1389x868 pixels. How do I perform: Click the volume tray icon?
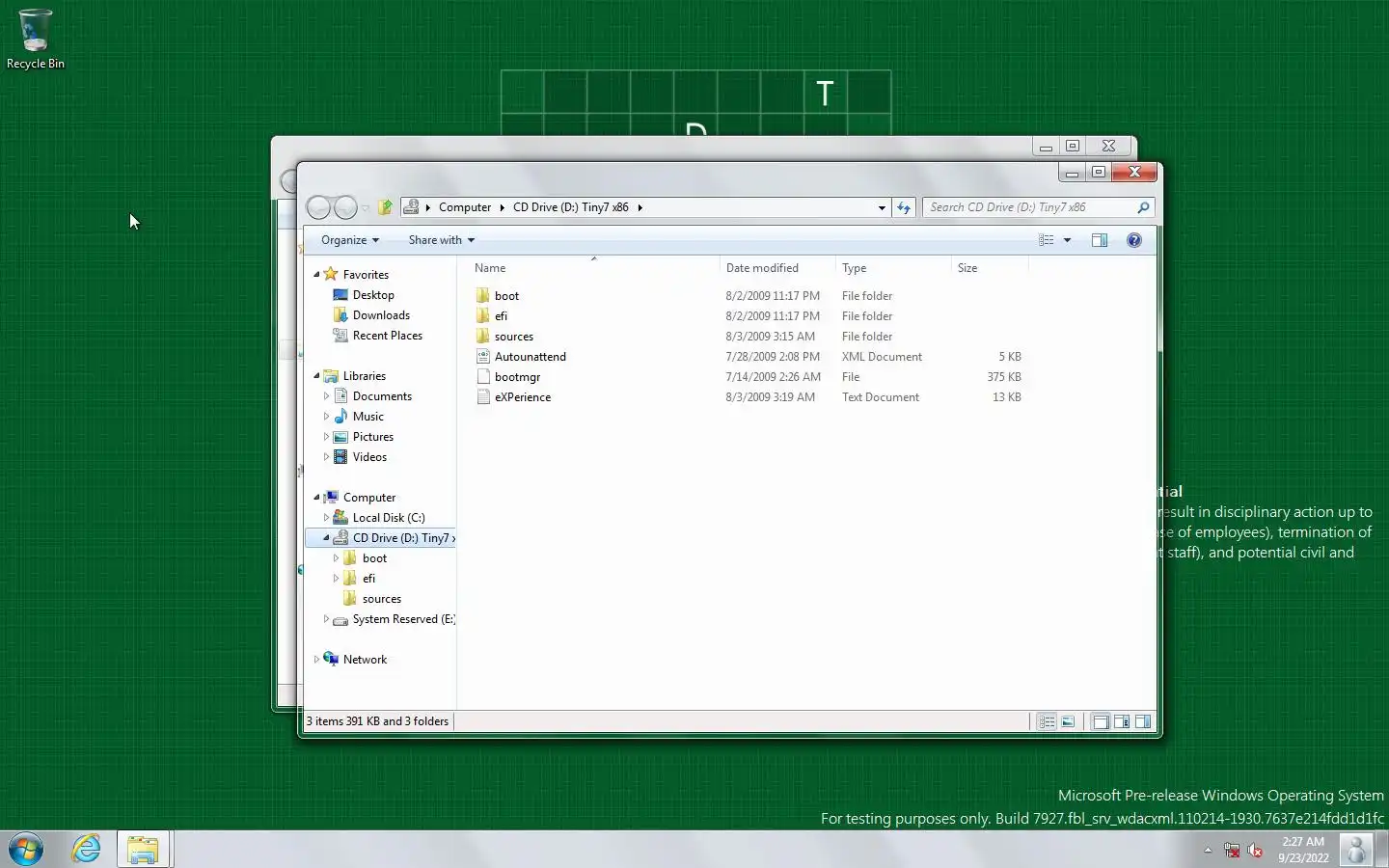tap(1255, 851)
